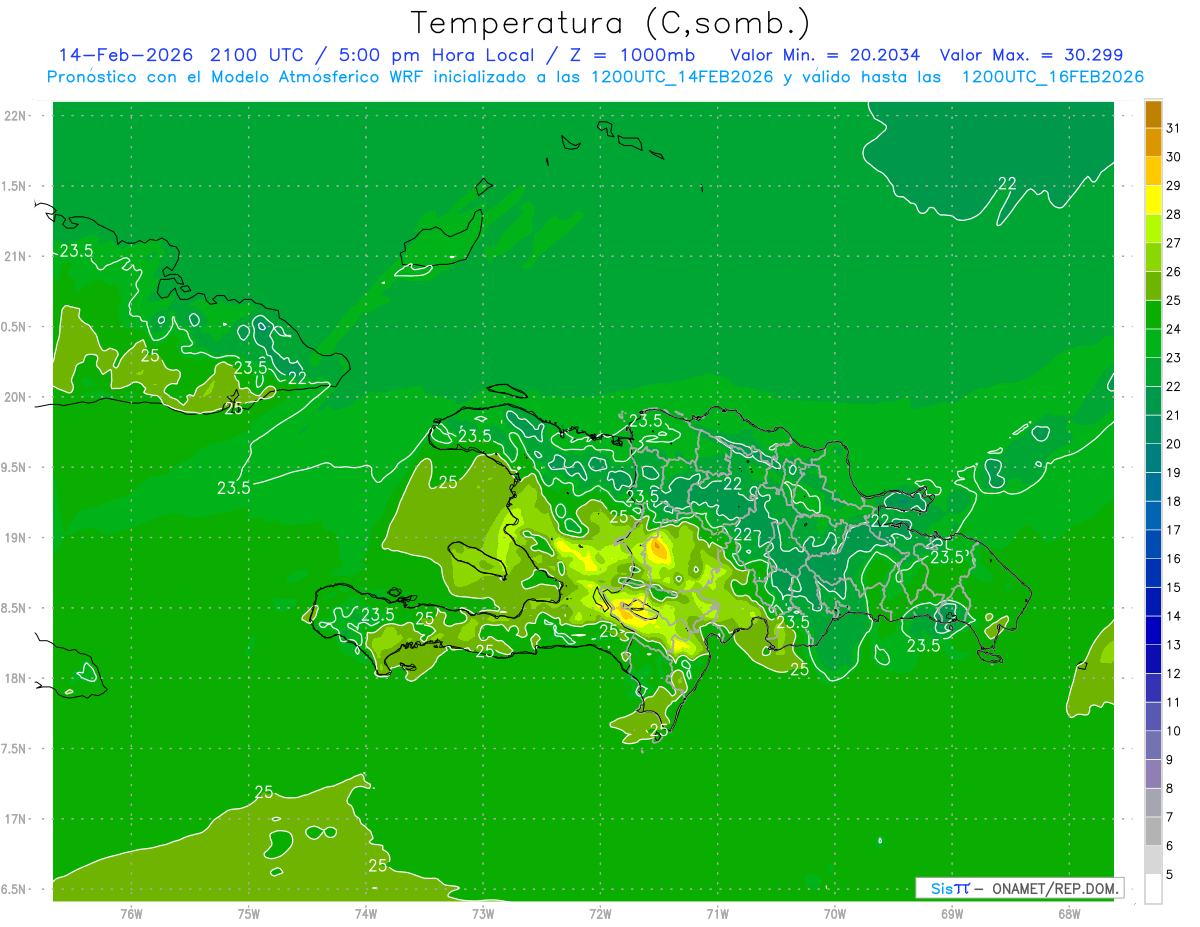Pick the dark orange top swatch above 31
The image size is (1200, 927).
click(x=1153, y=115)
